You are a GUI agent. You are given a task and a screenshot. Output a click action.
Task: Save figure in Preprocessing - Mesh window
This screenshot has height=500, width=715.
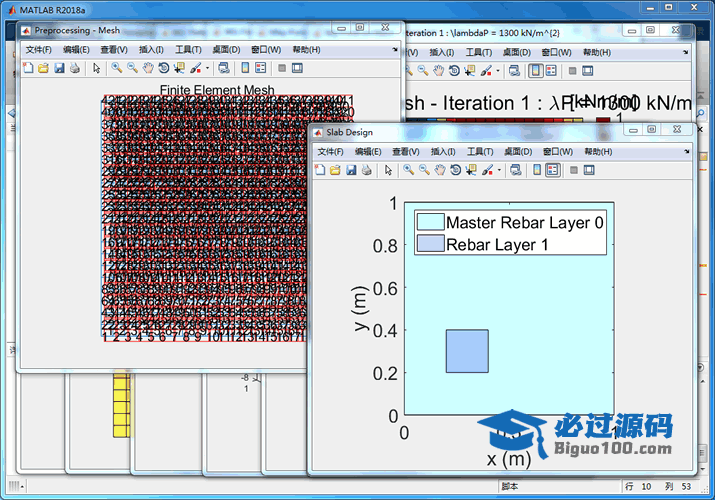point(59,68)
